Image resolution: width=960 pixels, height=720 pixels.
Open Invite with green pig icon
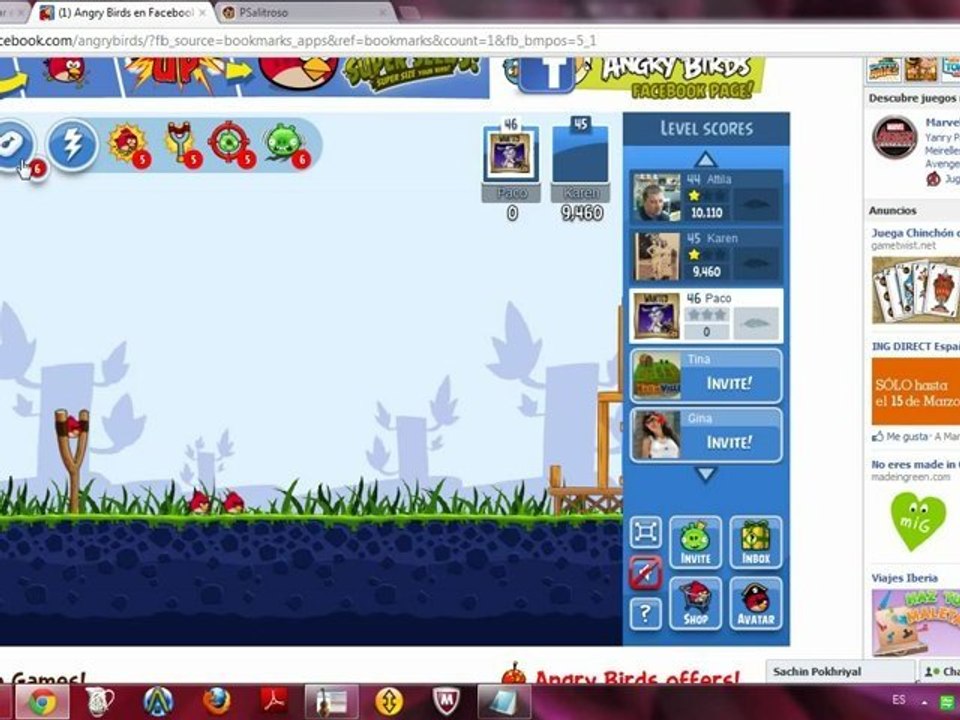pos(695,542)
